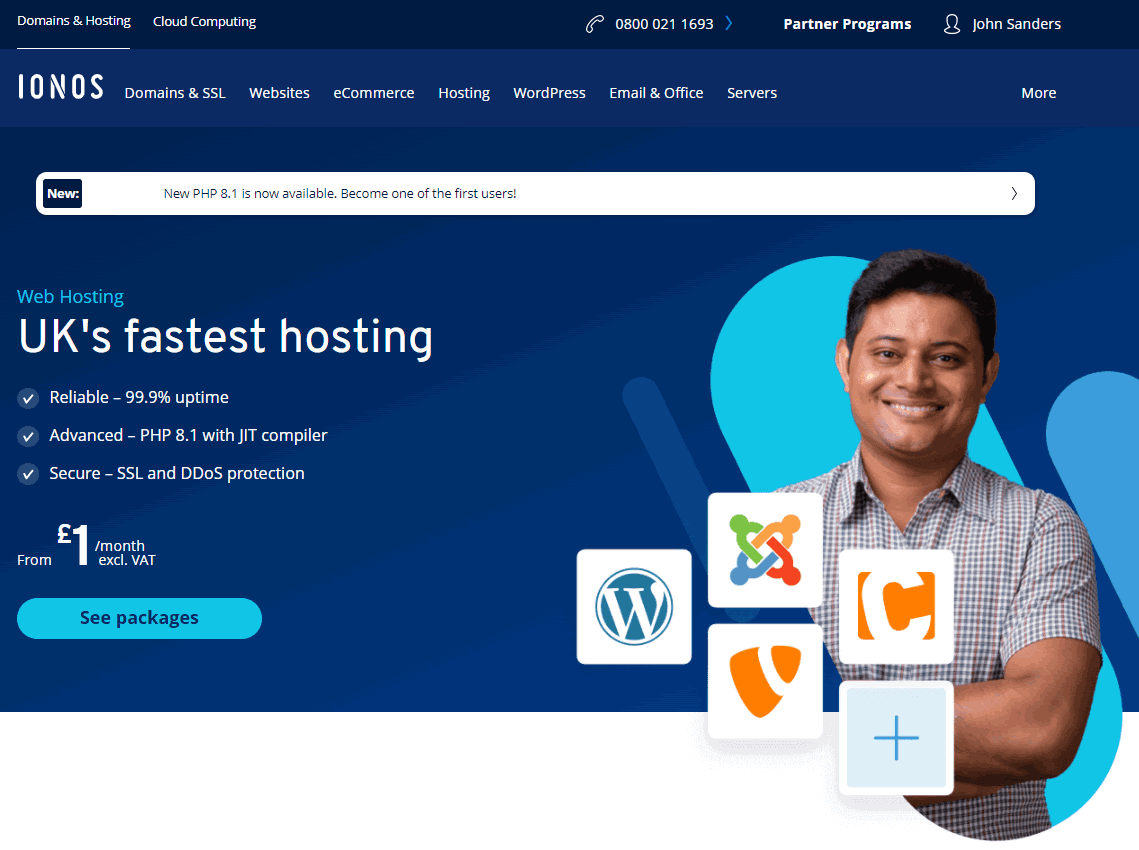Click the checkmark beside Advanced PHP 8.1

tap(28, 436)
